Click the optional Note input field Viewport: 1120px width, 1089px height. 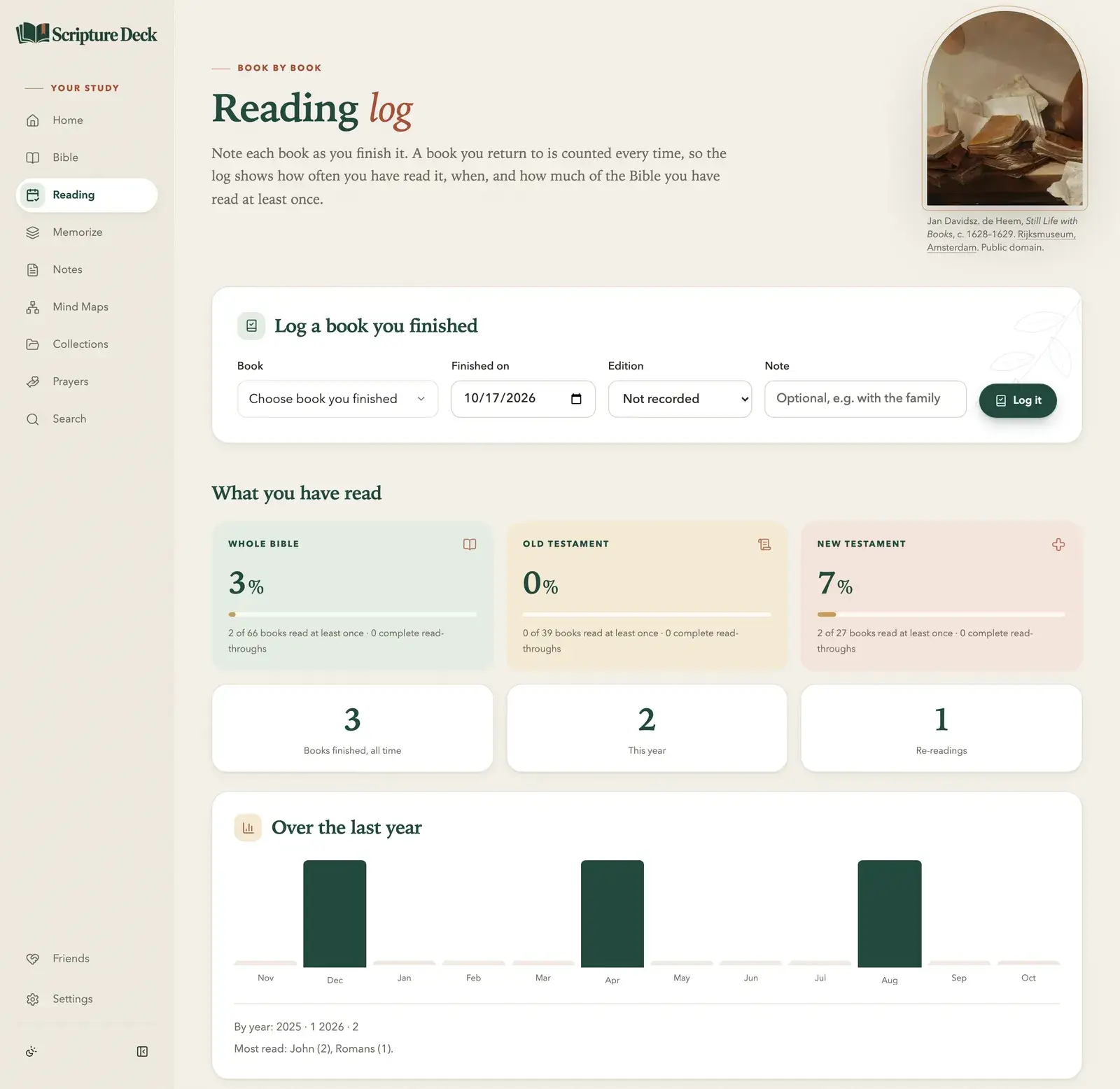pyautogui.click(x=865, y=399)
